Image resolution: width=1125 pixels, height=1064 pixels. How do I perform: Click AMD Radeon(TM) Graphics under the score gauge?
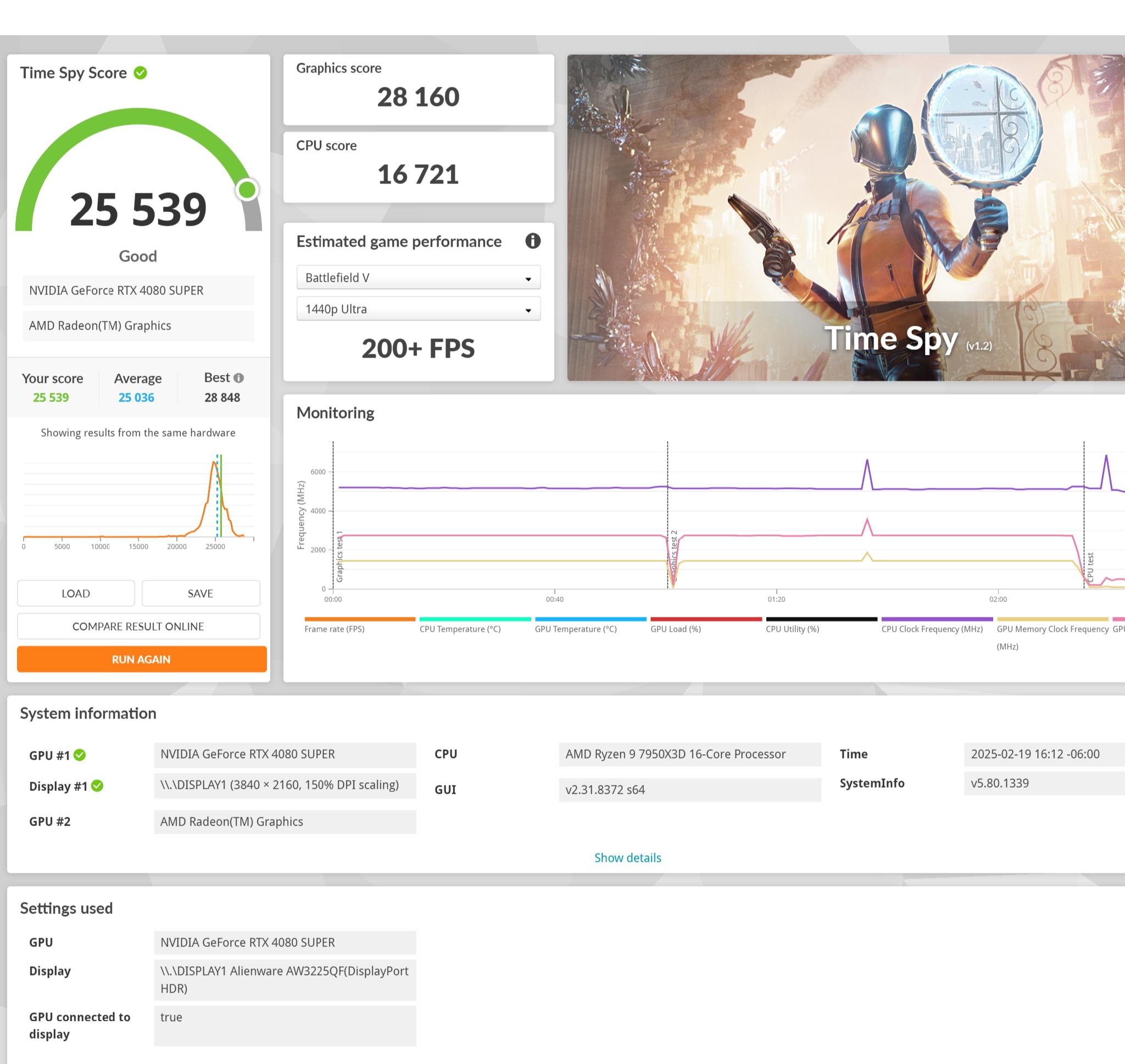pyautogui.click(x=138, y=326)
